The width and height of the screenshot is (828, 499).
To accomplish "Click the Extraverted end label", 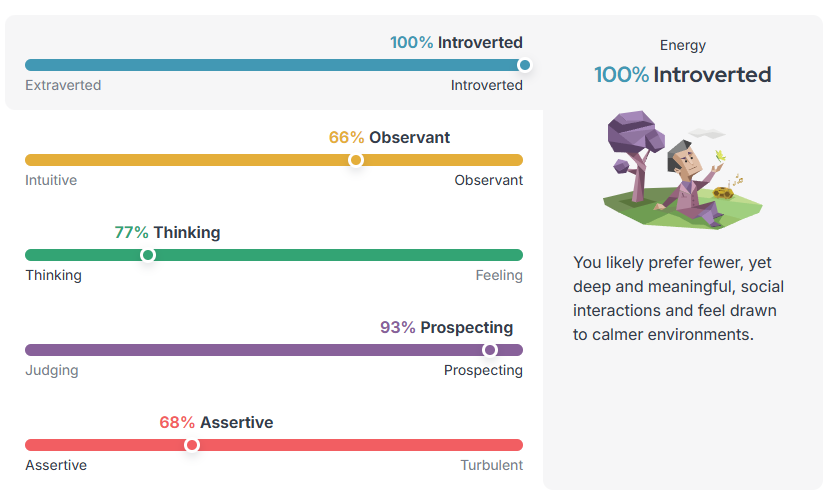I will click(63, 85).
